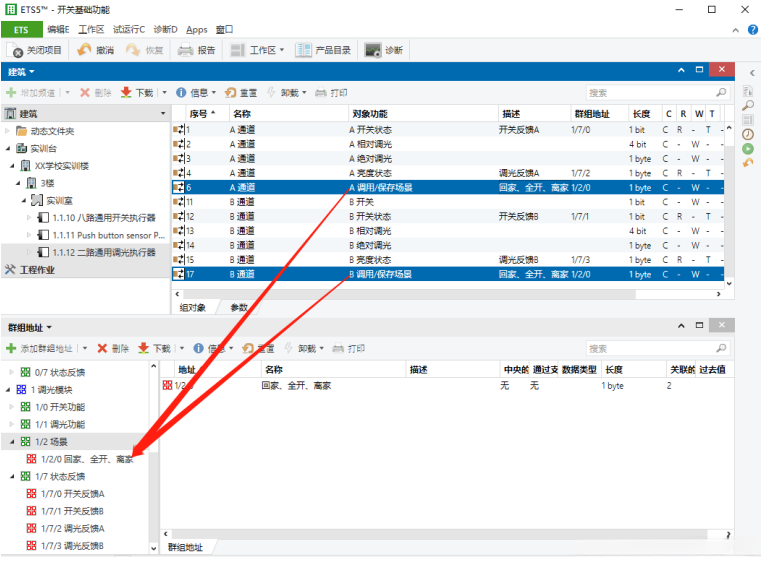Click the clock icon in right sidebar
The image size is (770, 566).
(x=748, y=134)
